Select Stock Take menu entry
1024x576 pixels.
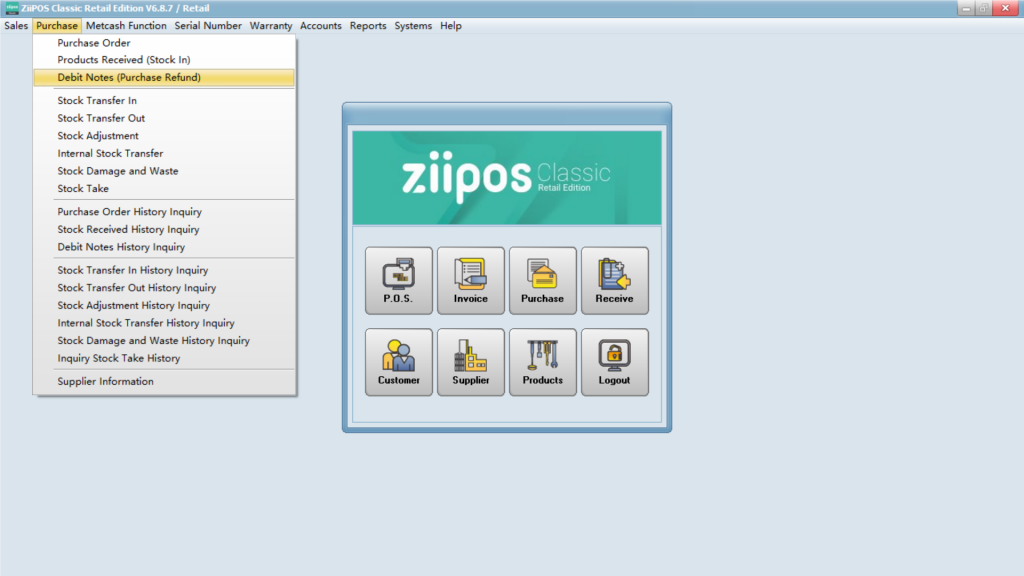point(83,188)
